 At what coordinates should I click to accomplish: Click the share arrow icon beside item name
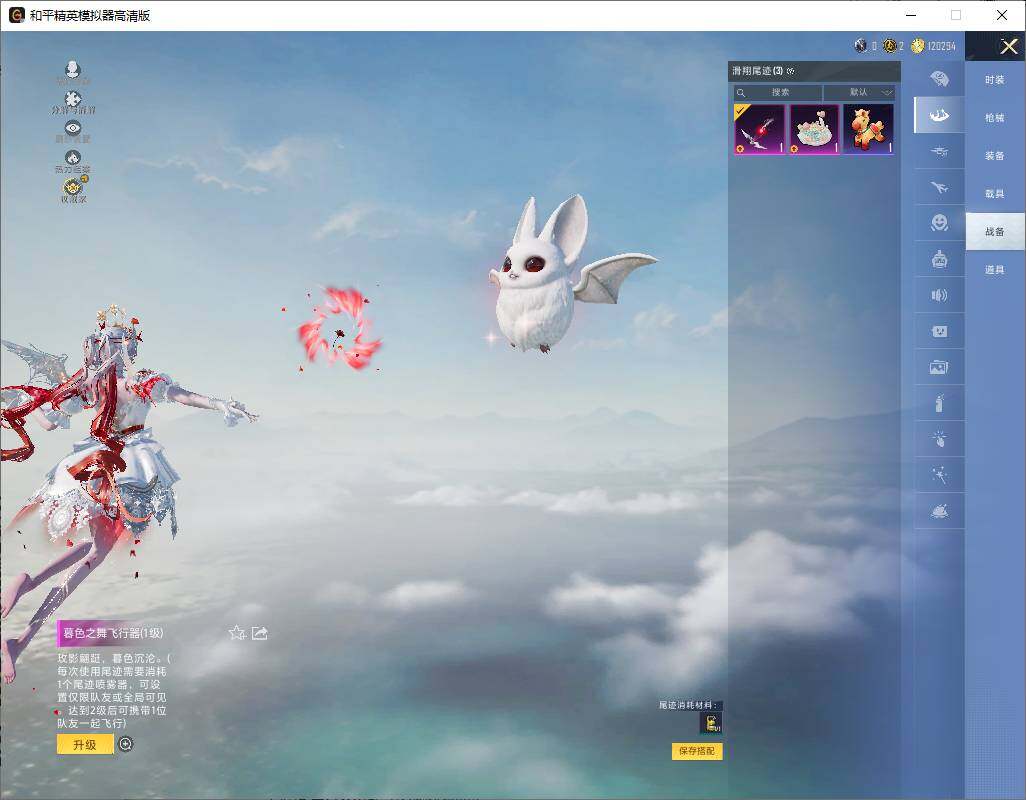[x=260, y=633]
